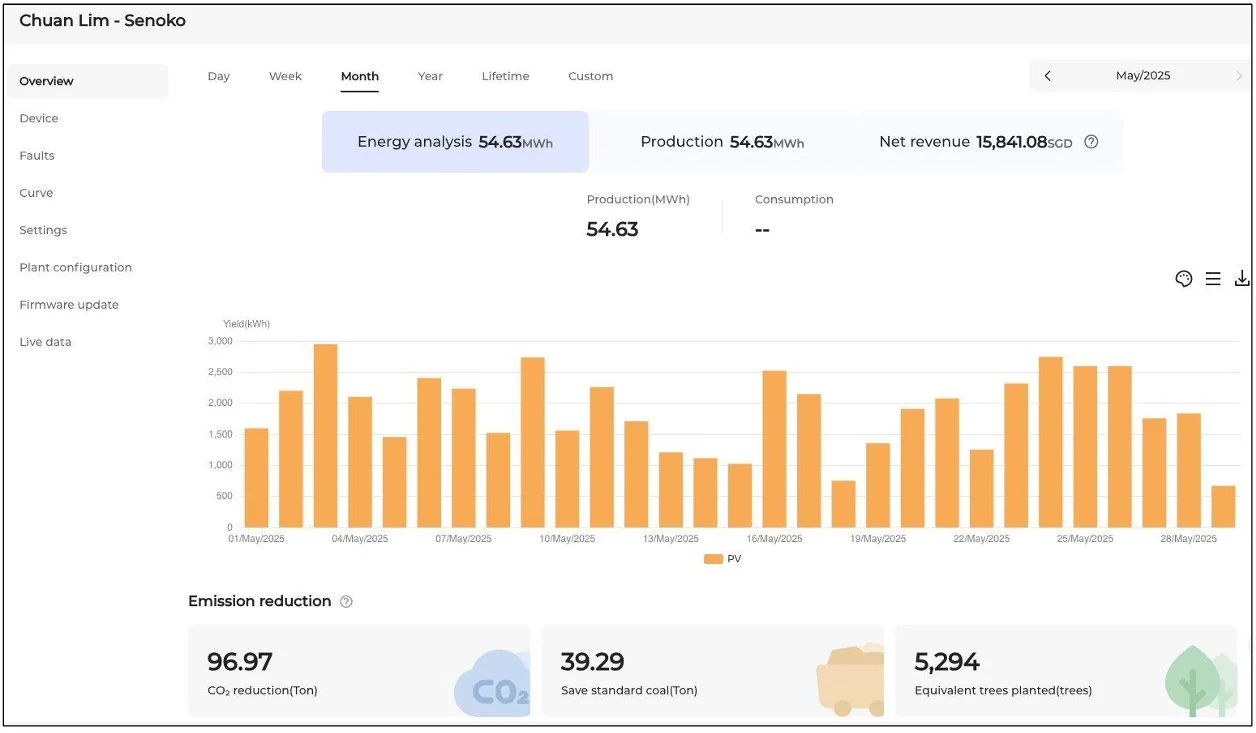Screen dimensions: 1256x733
Task: Select the Year time range tab
Action: [430, 76]
